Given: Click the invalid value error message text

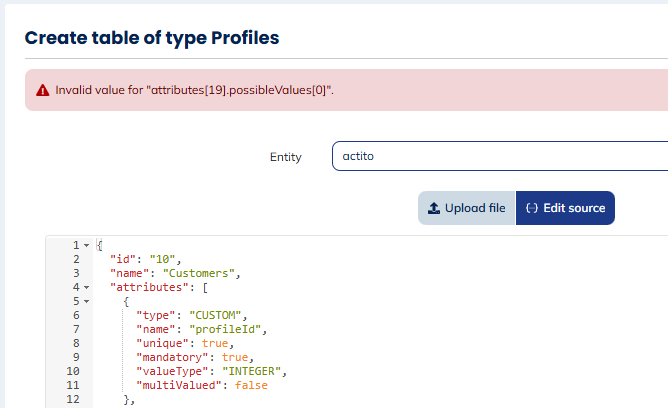Looking at the screenshot, I should (x=194, y=90).
